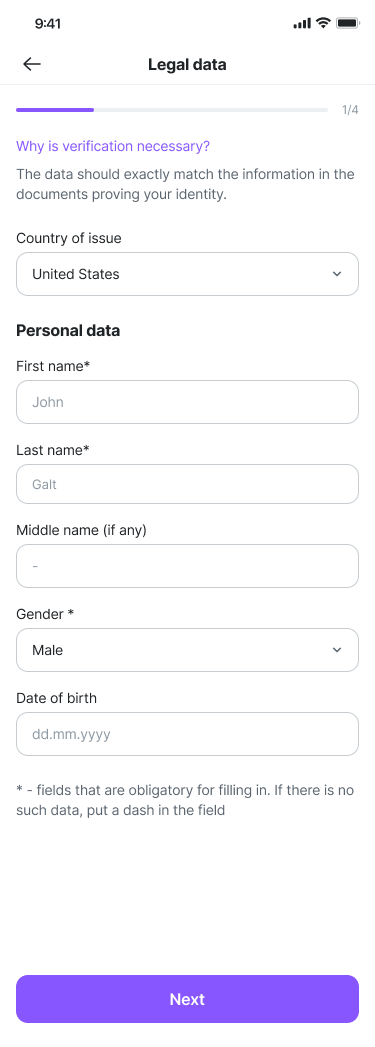This screenshot has width=375, height=1047.
Task: Focus the Last name input field
Action: (188, 484)
